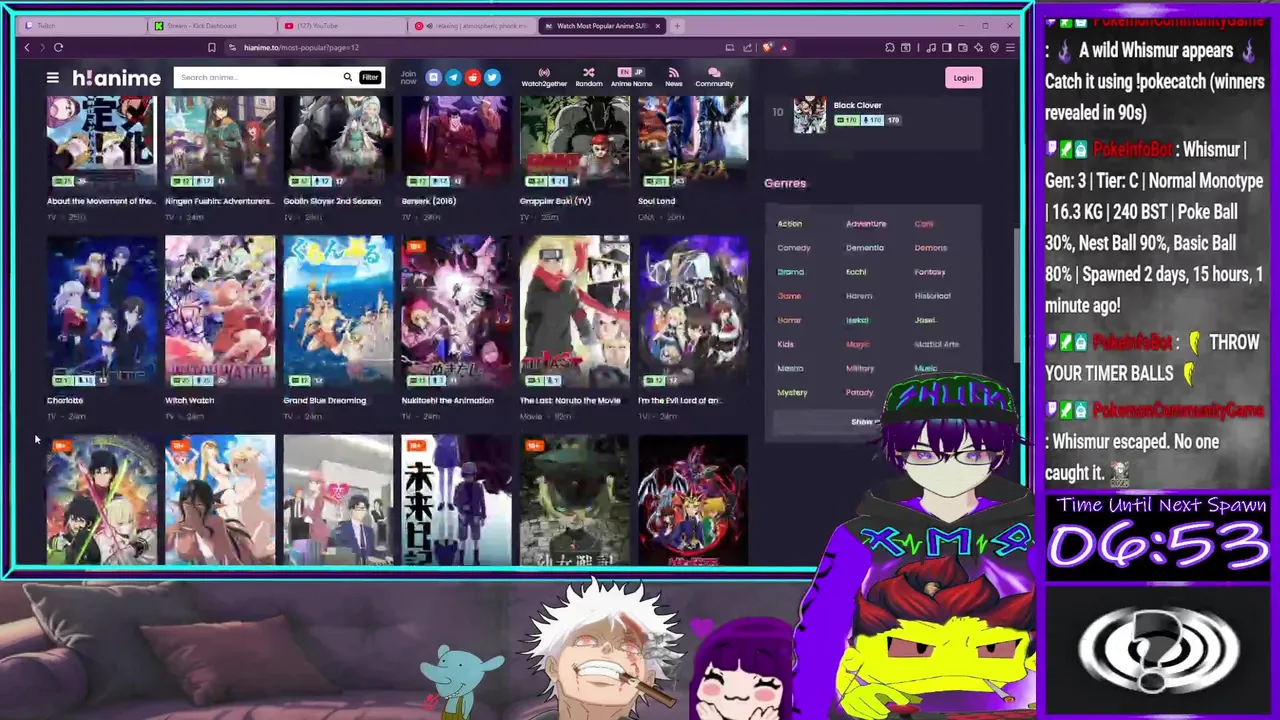Open a new browser tab

[x=677, y=26]
